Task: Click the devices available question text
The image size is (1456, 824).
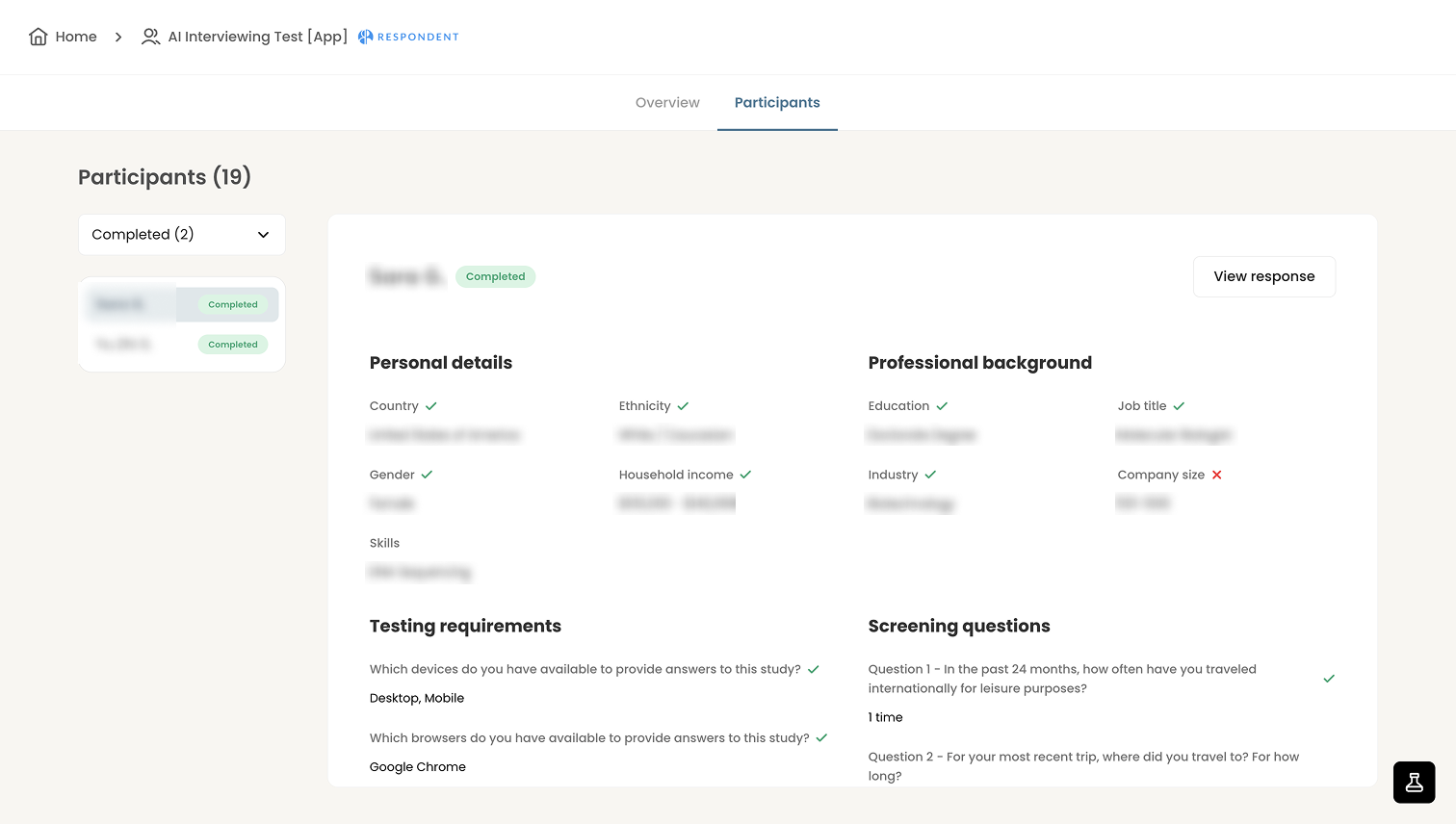Action: pos(585,669)
